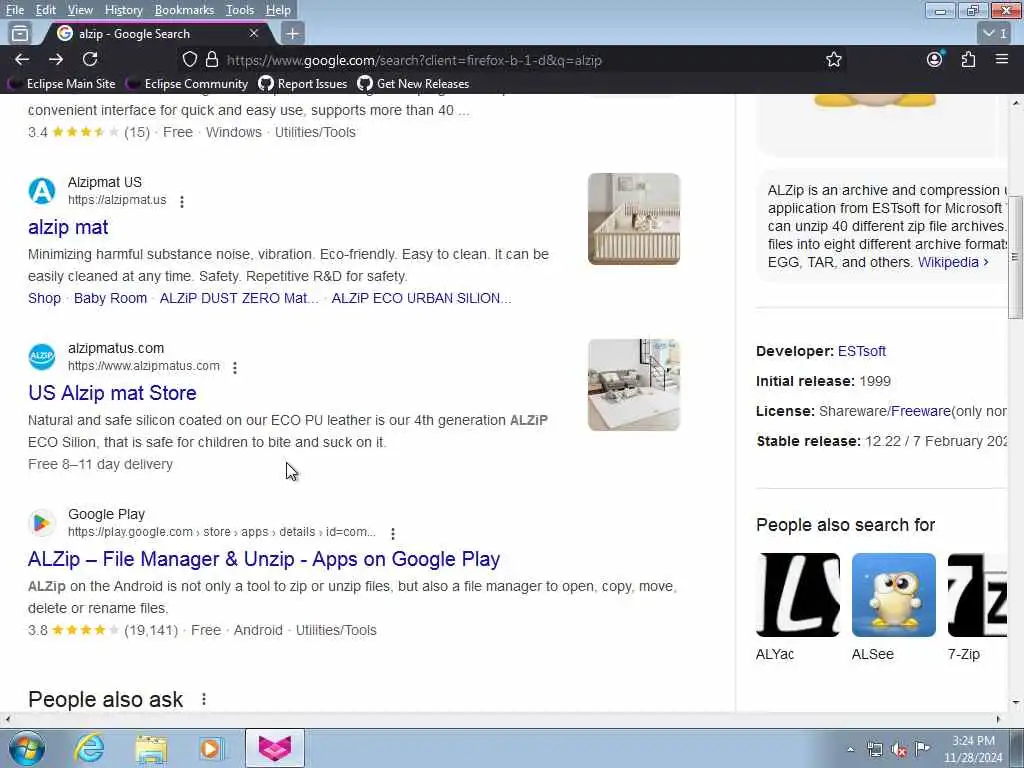Show hidden system tray icons arrow
This screenshot has width=1024, height=768.
850,749
